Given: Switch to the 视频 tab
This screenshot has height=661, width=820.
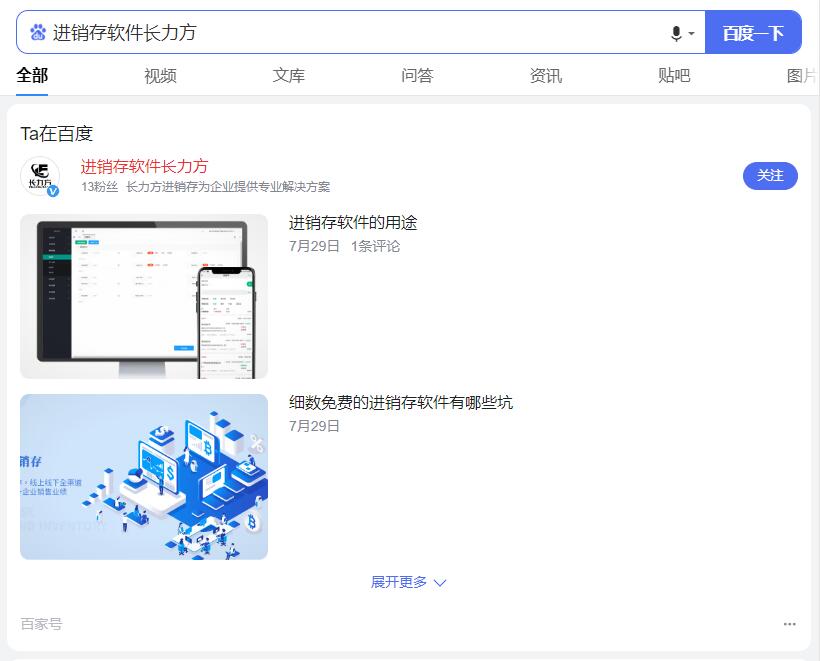Looking at the screenshot, I should (x=160, y=76).
